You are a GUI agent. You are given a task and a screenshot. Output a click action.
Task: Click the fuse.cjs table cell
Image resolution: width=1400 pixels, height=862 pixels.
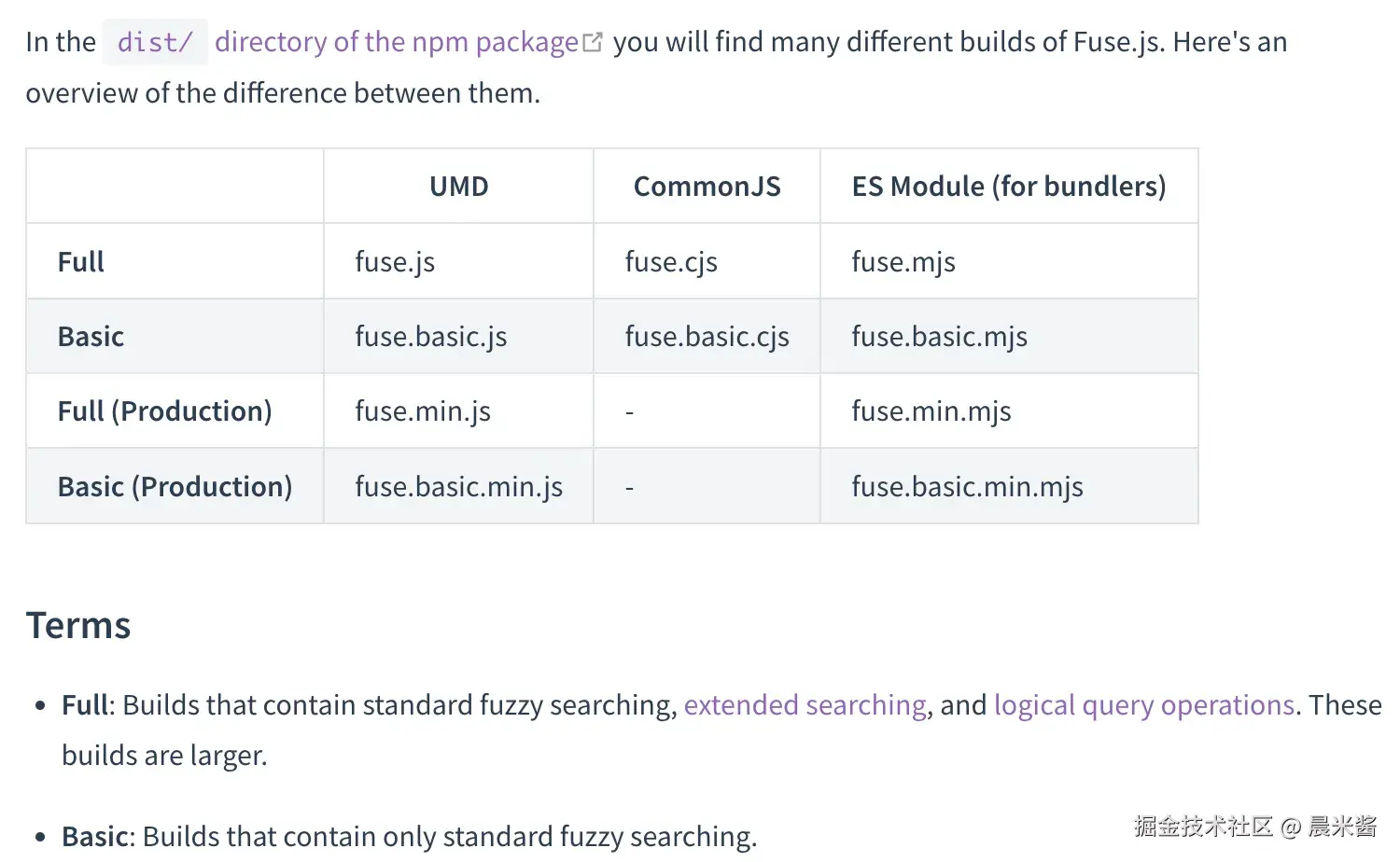pos(671,262)
